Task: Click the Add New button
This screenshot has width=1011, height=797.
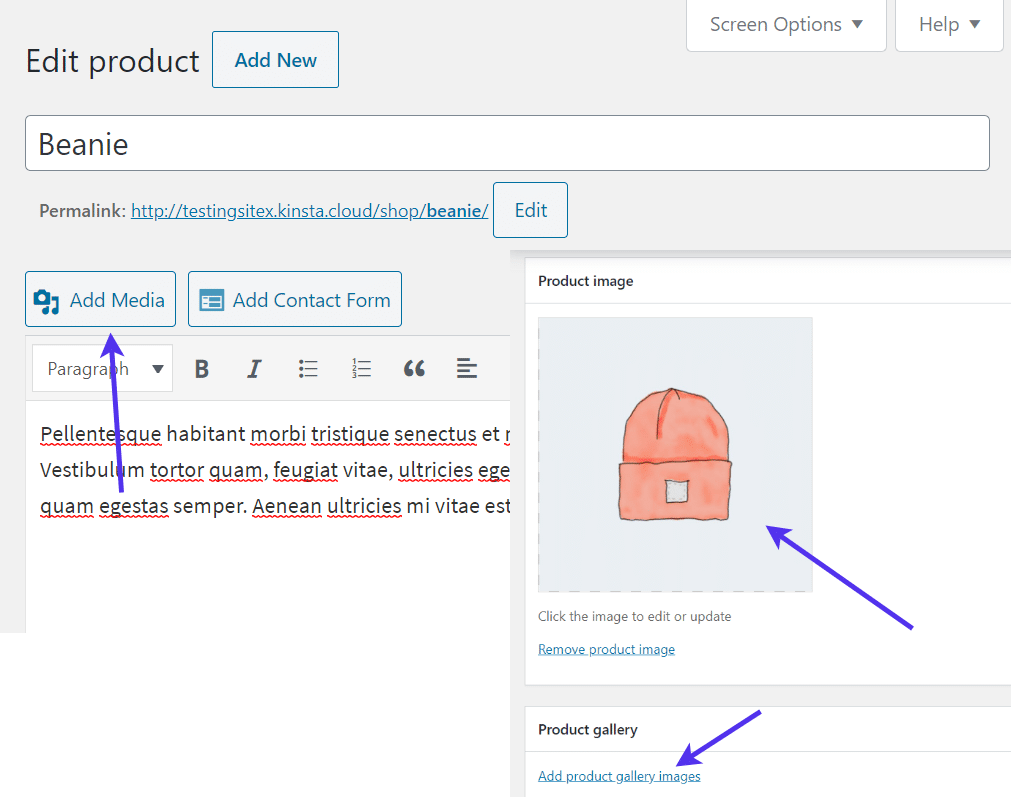Action: [x=275, y=59]
